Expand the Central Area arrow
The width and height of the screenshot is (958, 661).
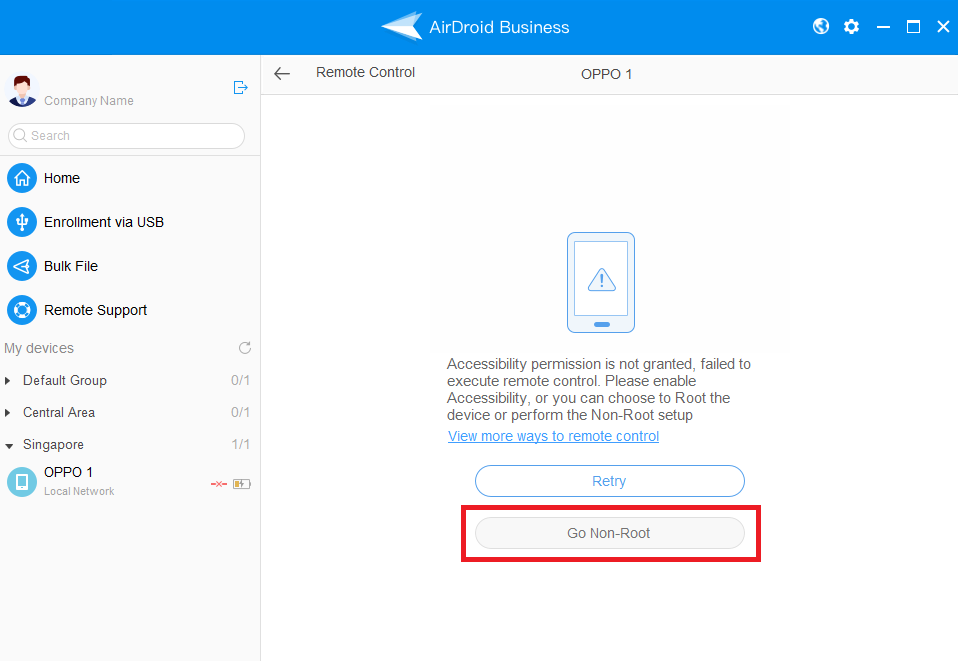pos(7,413)
